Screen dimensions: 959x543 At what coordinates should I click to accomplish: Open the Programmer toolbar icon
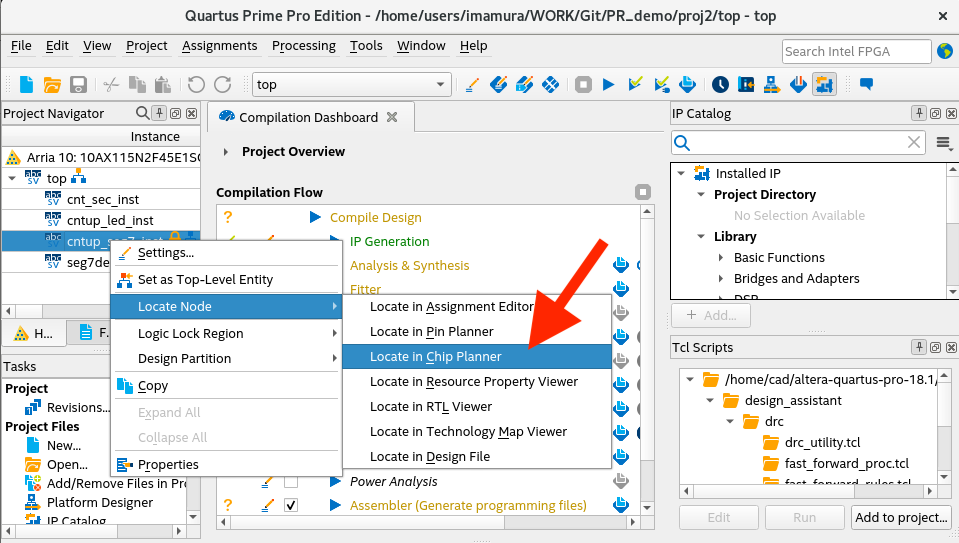[x=798, y=84]
